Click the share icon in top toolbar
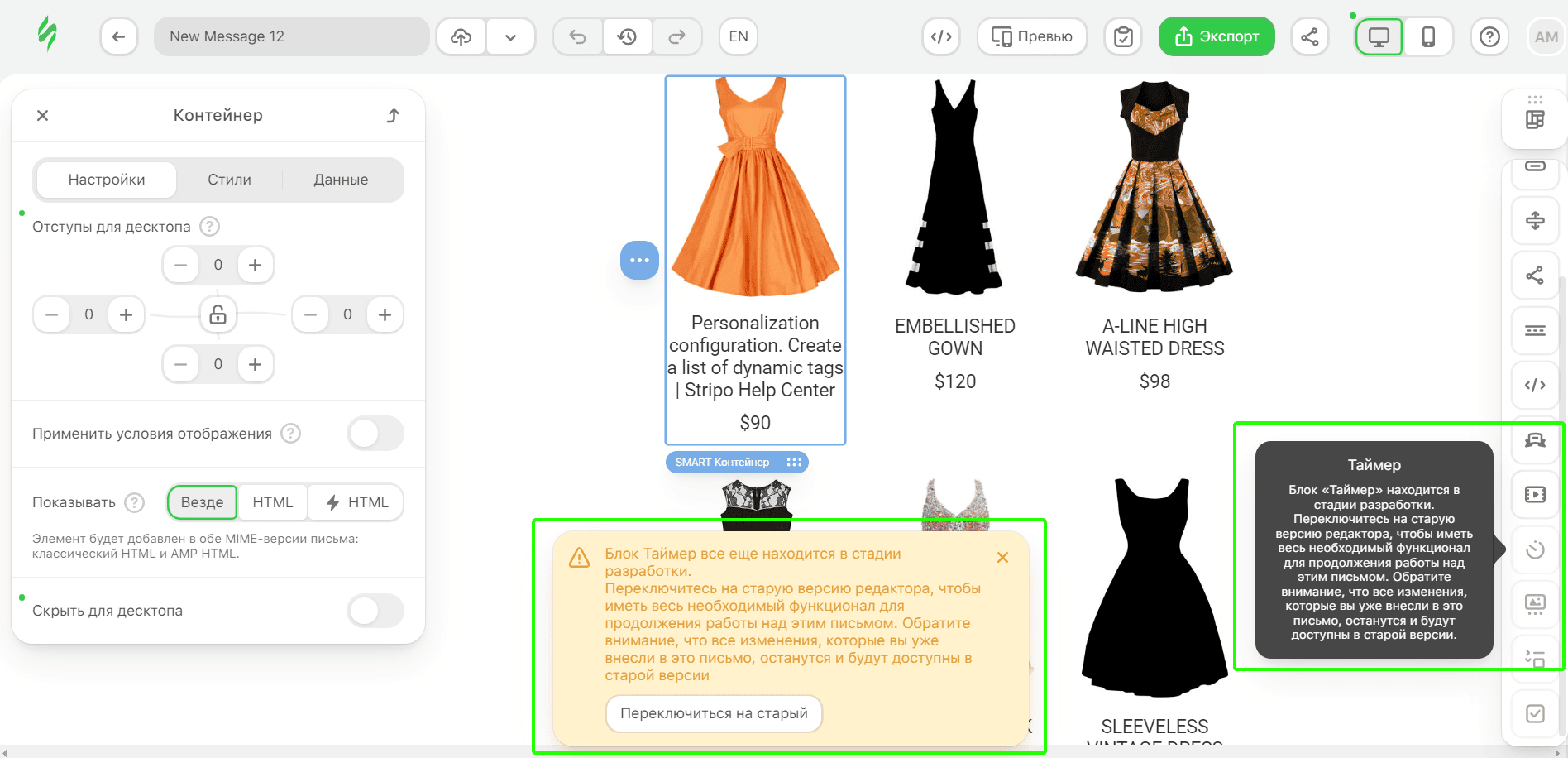 pos(1310,36)
